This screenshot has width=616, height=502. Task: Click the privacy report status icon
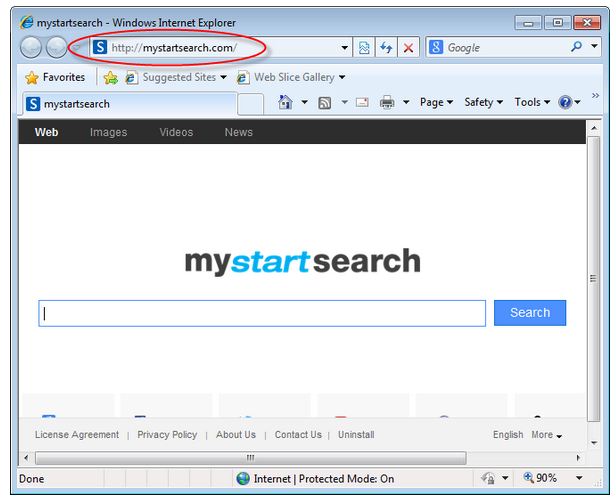pos(488,478)
